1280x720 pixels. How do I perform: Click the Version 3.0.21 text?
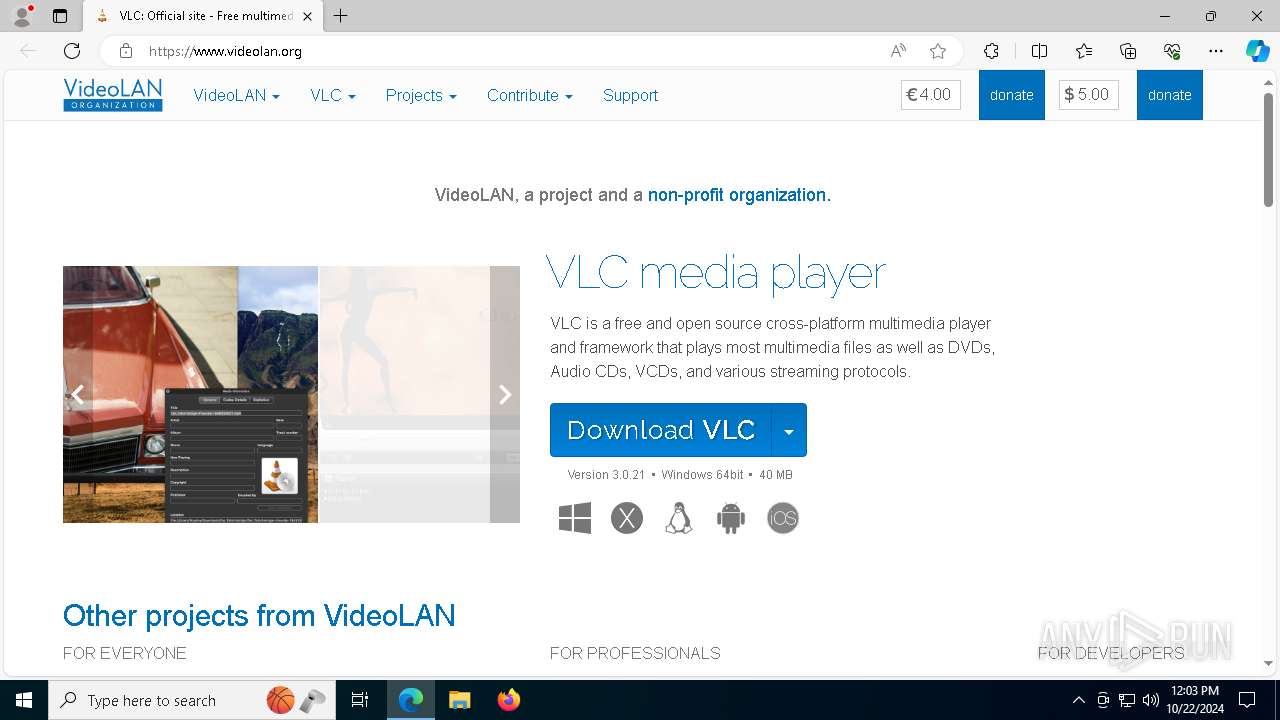point(606,475)
